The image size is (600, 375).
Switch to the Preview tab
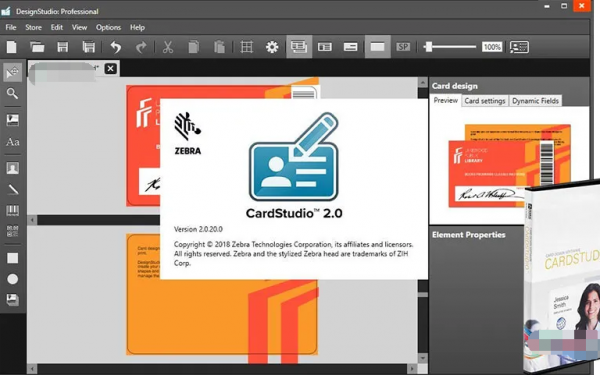coord(445,100)
